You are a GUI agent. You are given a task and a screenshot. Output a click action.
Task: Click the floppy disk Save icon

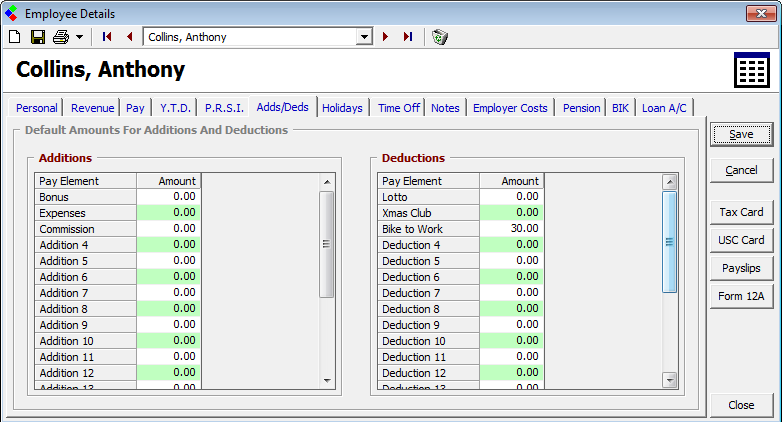(37, 37)
